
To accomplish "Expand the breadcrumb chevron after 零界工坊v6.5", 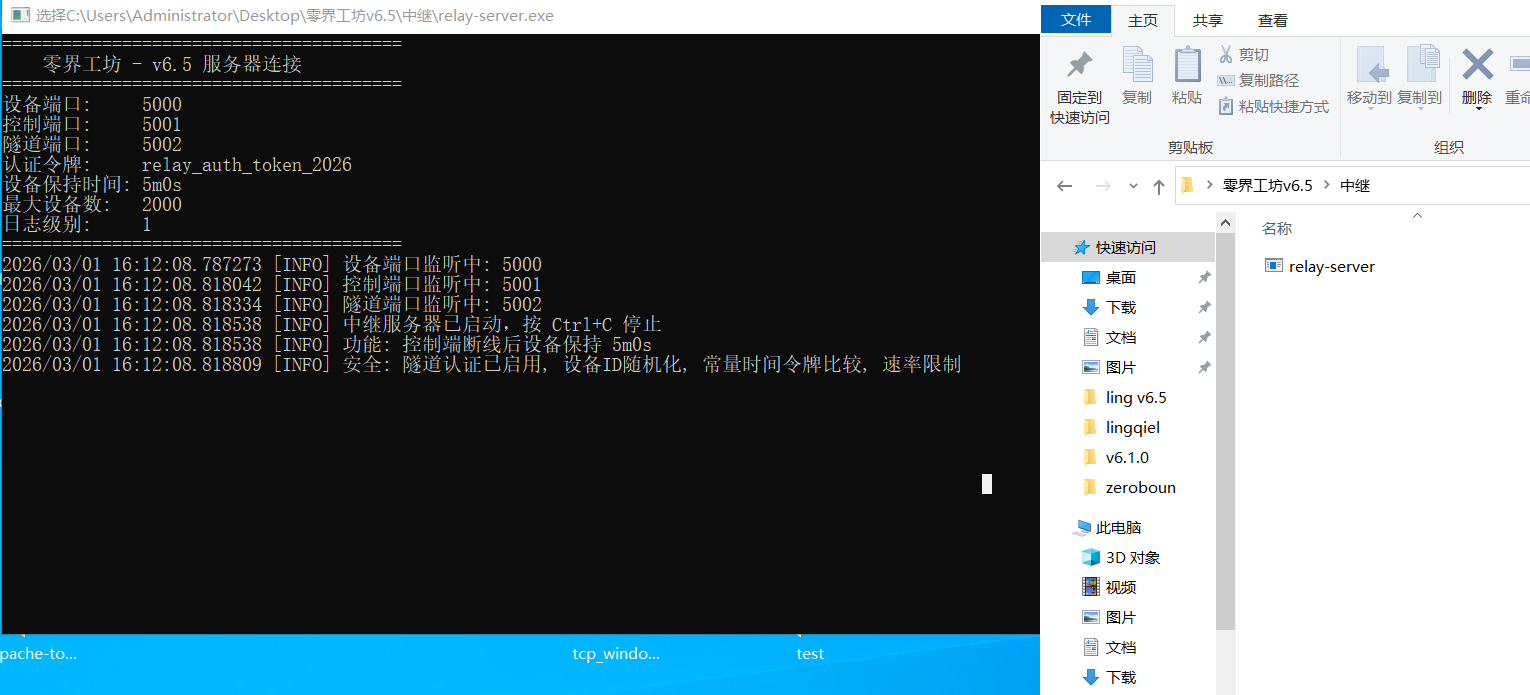I will click(1327, 186).
